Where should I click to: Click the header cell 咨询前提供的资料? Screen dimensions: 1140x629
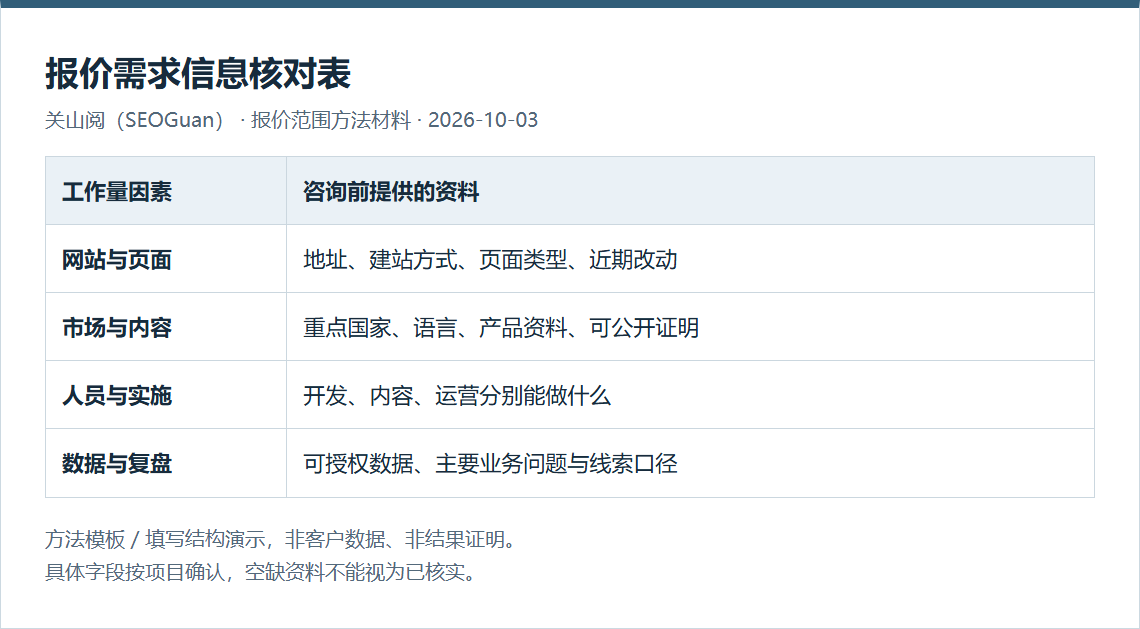(690, 191)
